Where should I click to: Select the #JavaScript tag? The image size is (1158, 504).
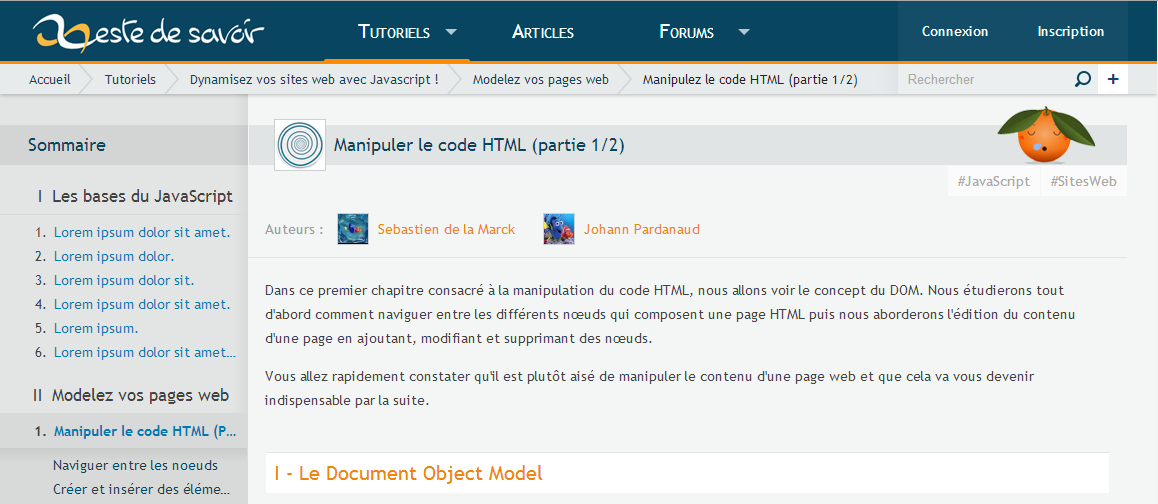coord(993,181)
